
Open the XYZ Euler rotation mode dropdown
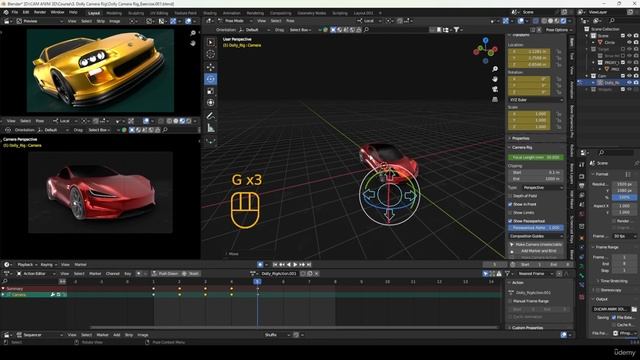(536, 100)
